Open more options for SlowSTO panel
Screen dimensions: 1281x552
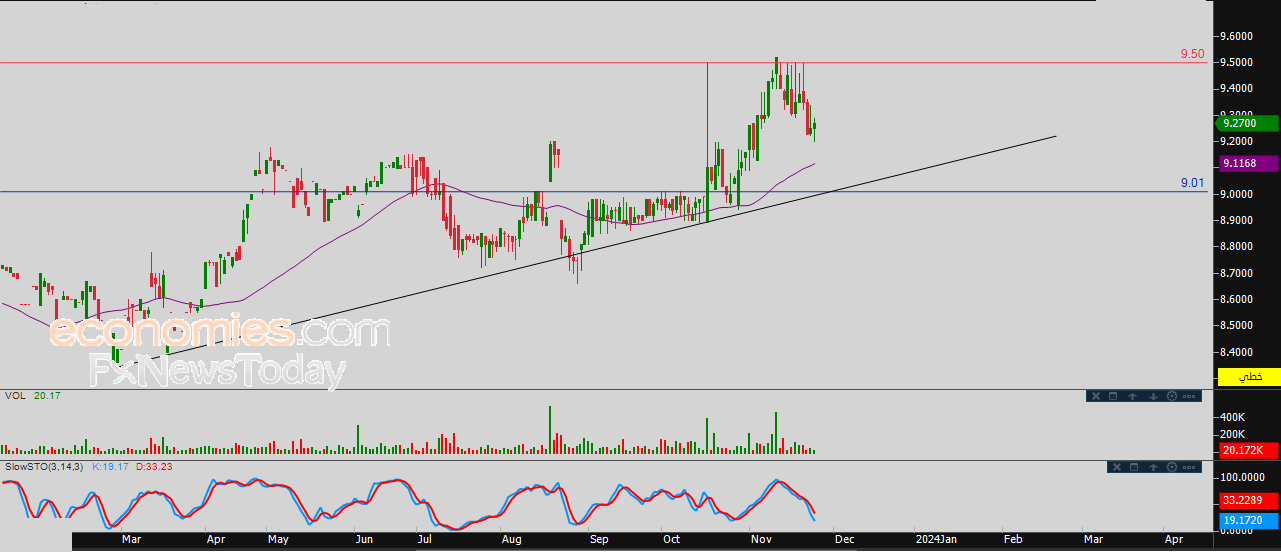(x=1189, y=467)
